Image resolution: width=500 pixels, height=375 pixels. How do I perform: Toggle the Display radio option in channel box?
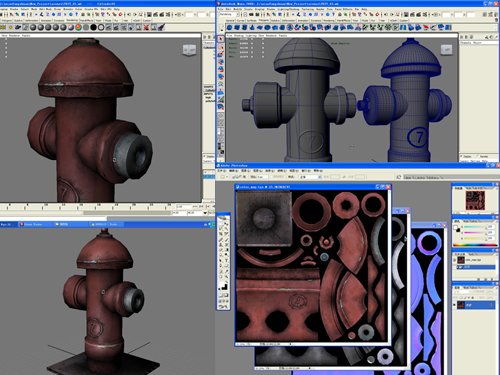462,156
